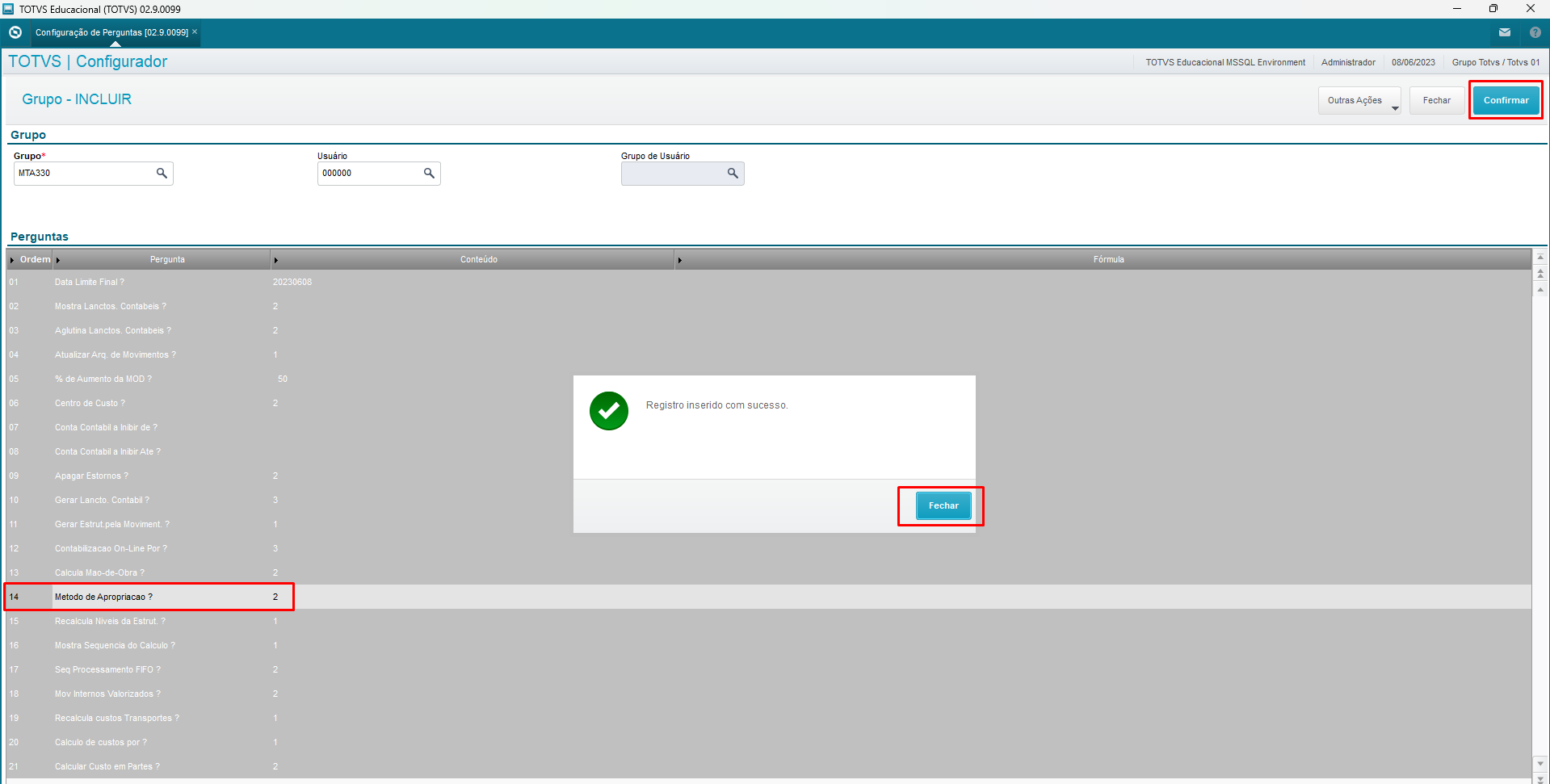Select the Metodo de Apropriacao row
The image size is (1550, 784).
click(103, 597)
